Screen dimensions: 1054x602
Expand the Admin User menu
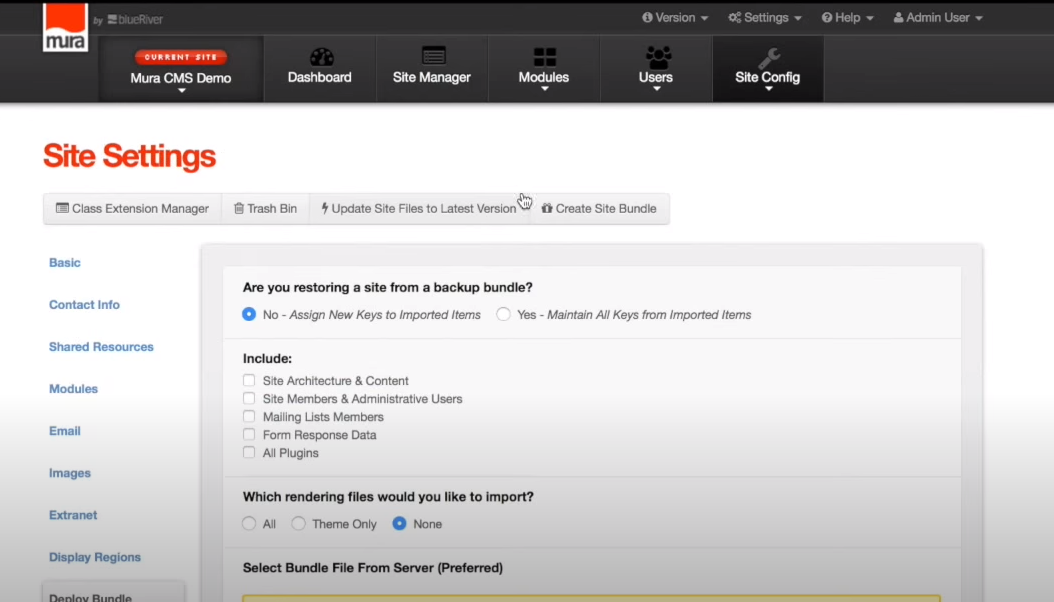[936, 17]
